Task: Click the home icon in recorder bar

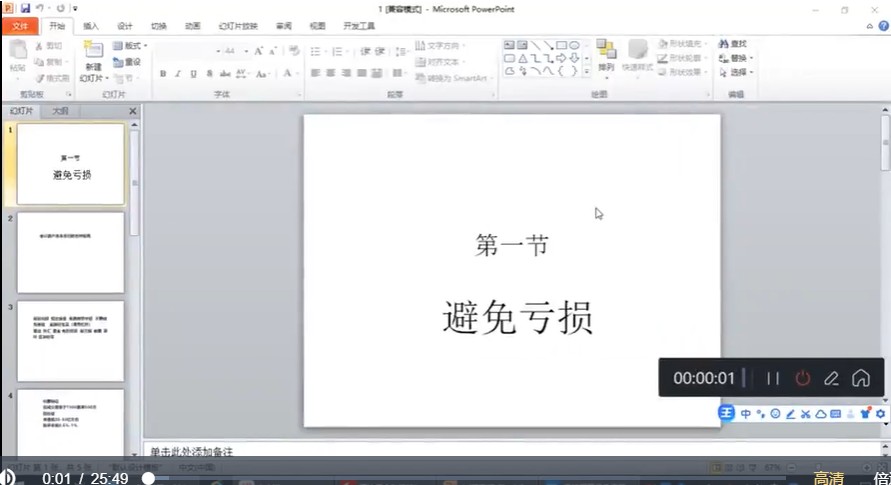Action: point(860,378)
